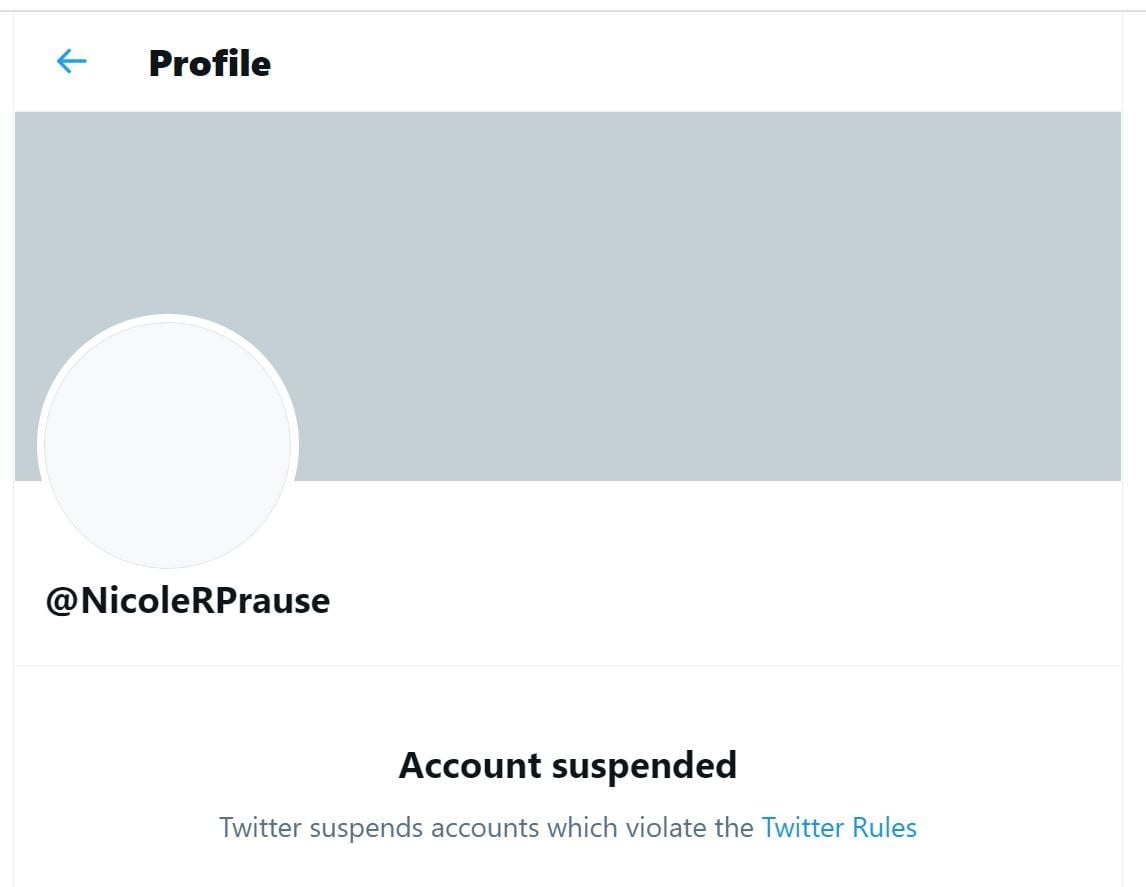Click white space right of @NicoleRPrause
1146x887 pixels.
tap(700, 600)
